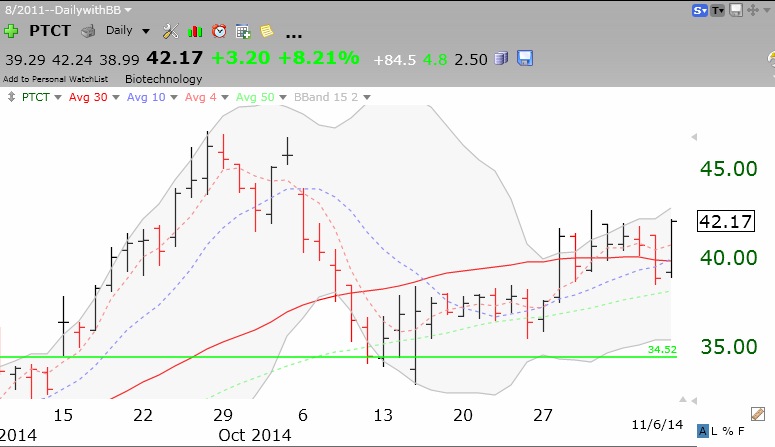
Task: Switch to log scale with the L button
Action: coord(714,431)
